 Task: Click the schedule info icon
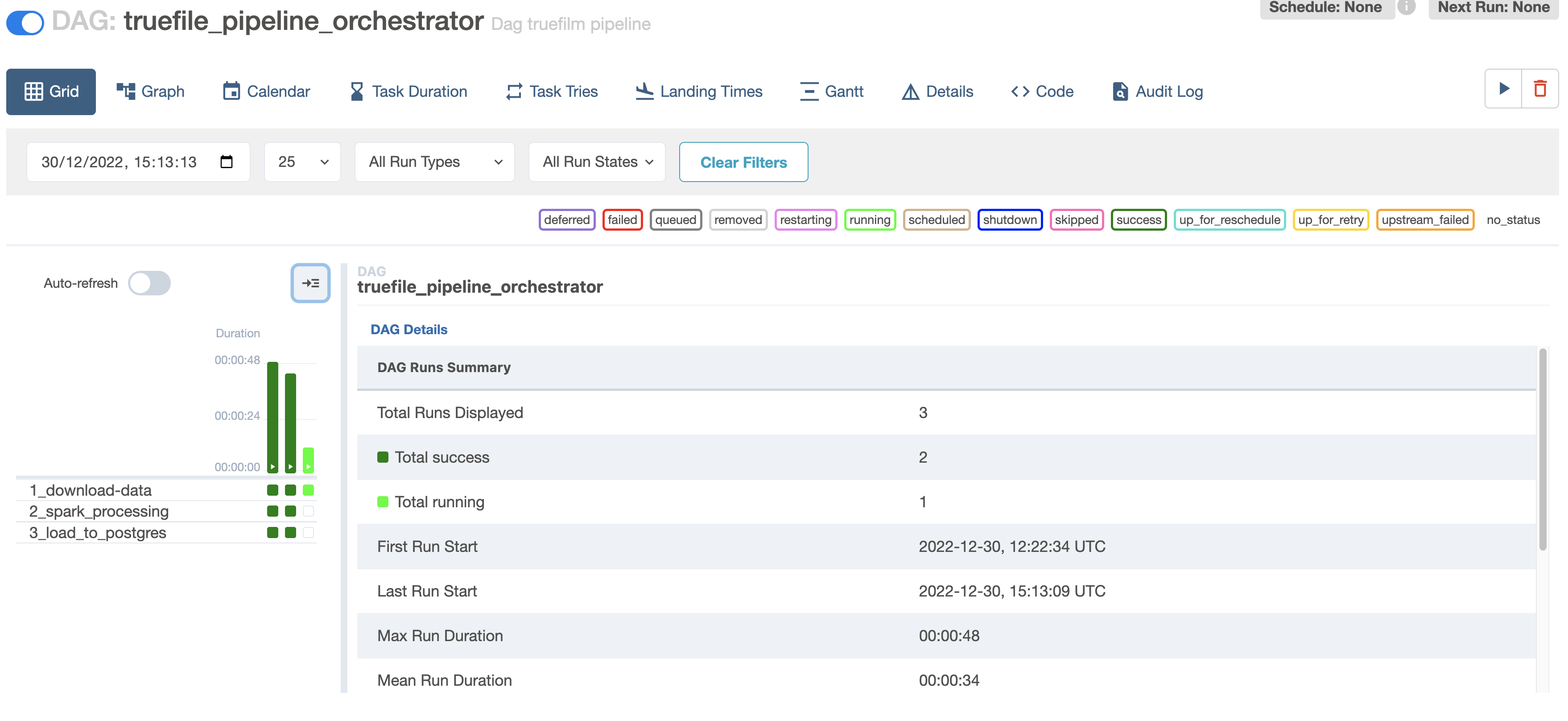click(1406, 7)
